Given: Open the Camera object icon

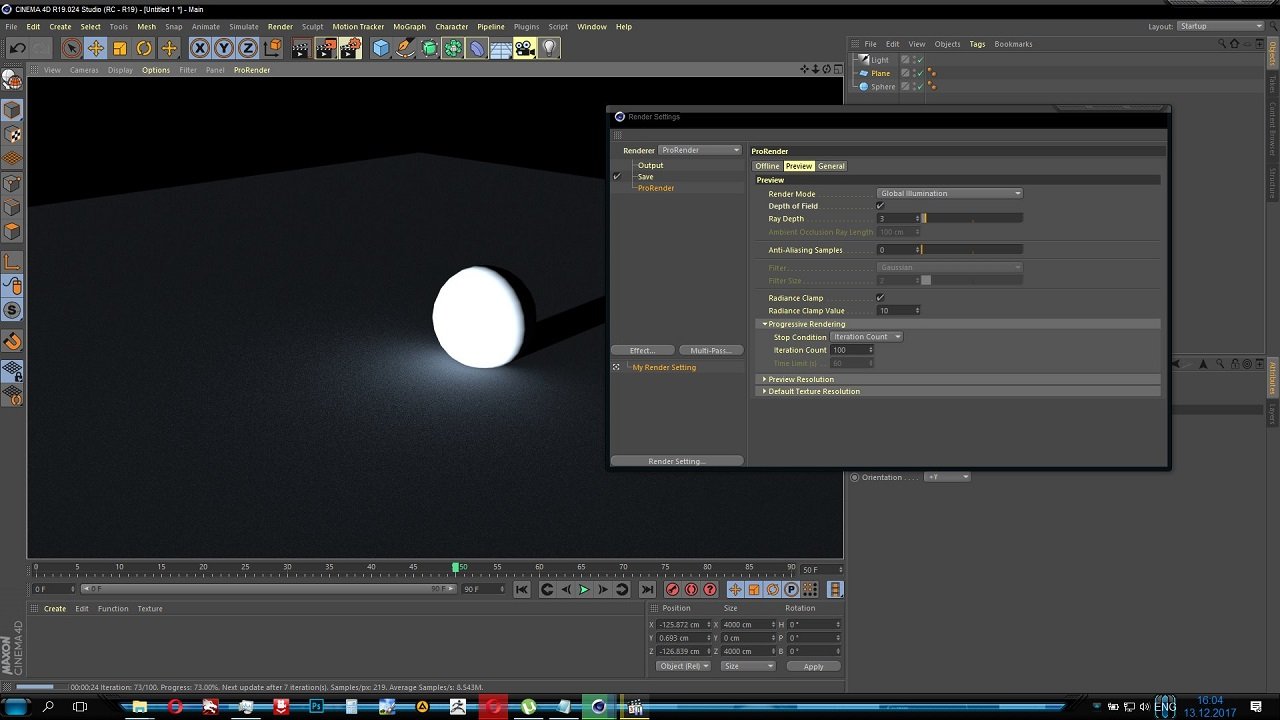Looking at the screenshot, I should click(524, 48).
